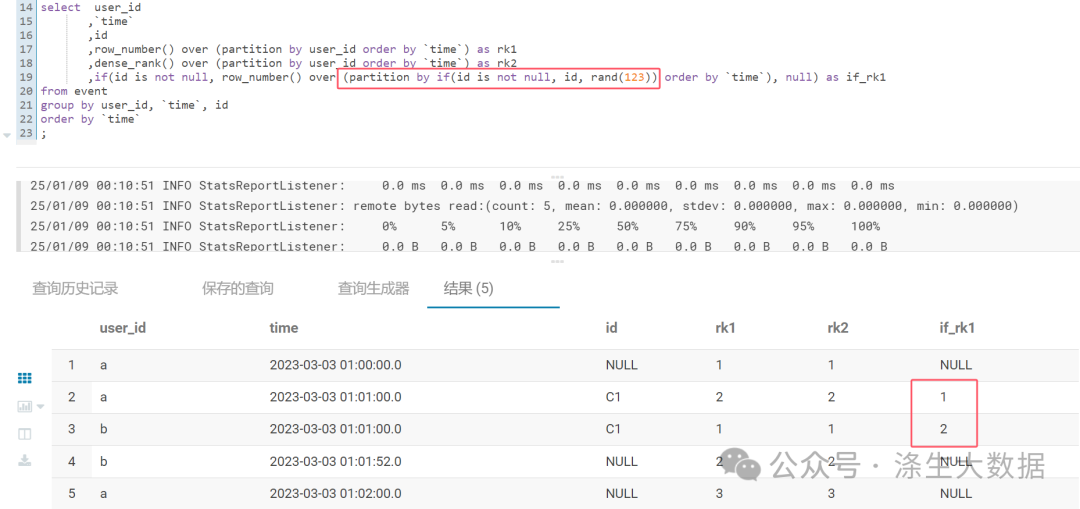Expand the chart type dropdown arrow
Viewport: 1080px width, 509px height.
pos(40,406)
